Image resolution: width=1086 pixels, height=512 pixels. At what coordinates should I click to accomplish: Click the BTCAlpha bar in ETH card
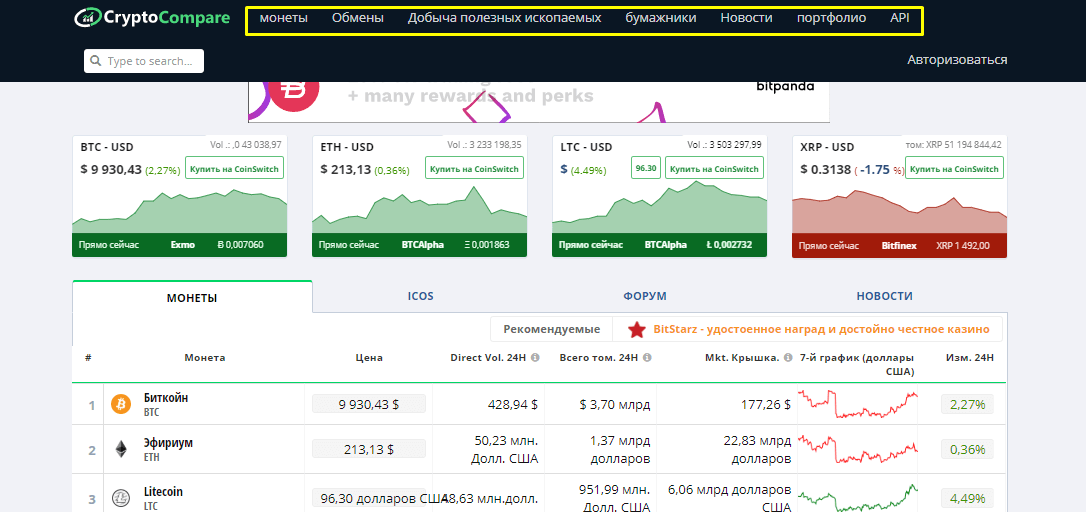point(420,245)
